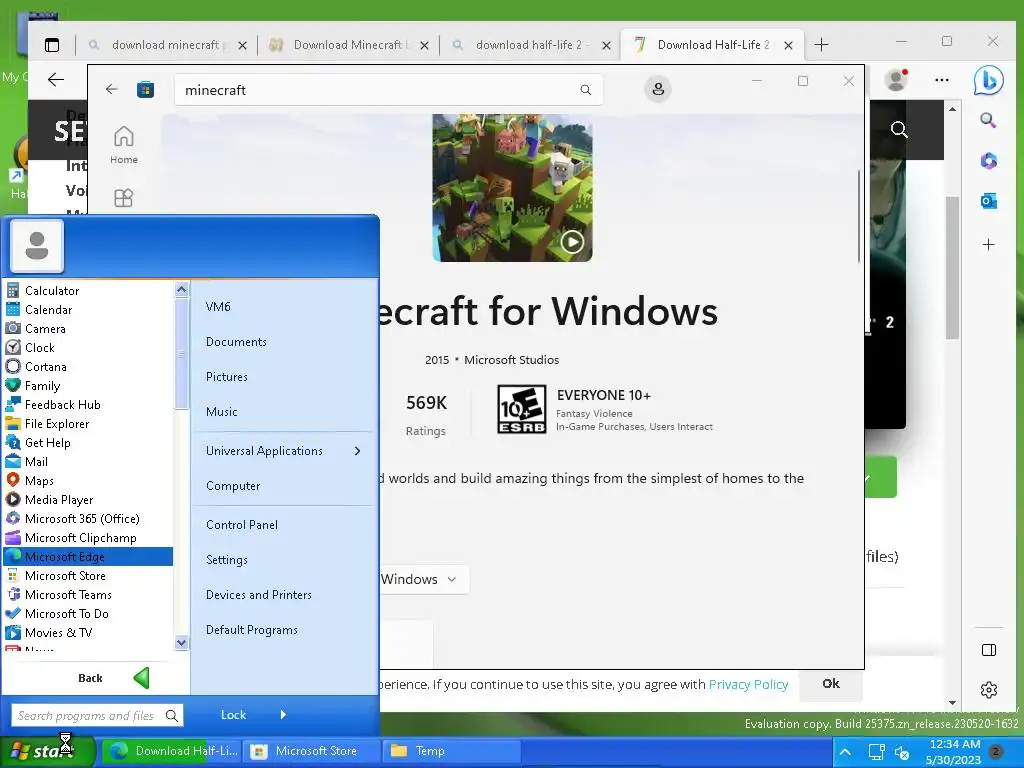Click the Store search magnifier icon

[x=586, y=90]
